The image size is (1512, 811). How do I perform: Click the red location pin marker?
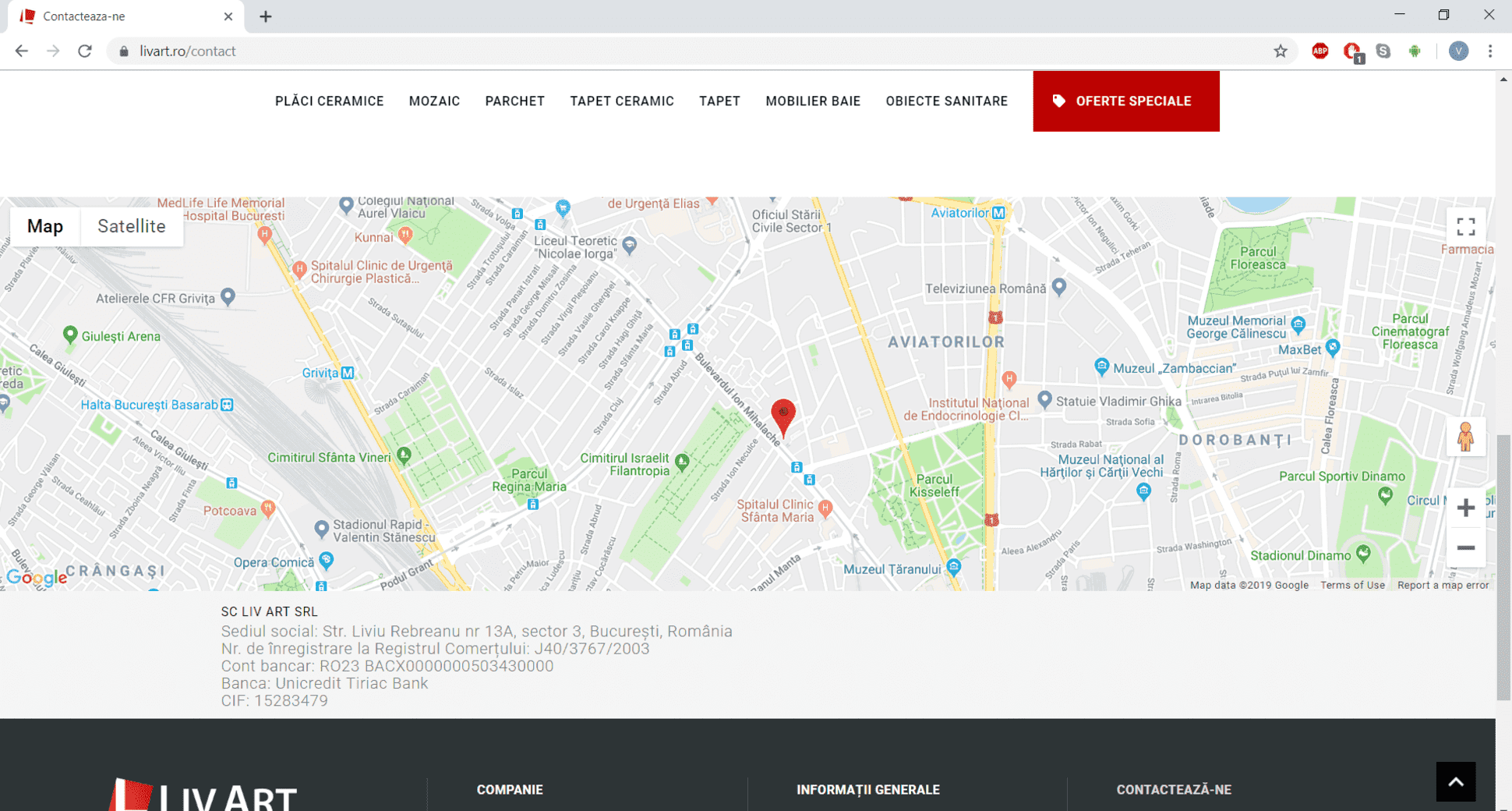click(783, 415)
